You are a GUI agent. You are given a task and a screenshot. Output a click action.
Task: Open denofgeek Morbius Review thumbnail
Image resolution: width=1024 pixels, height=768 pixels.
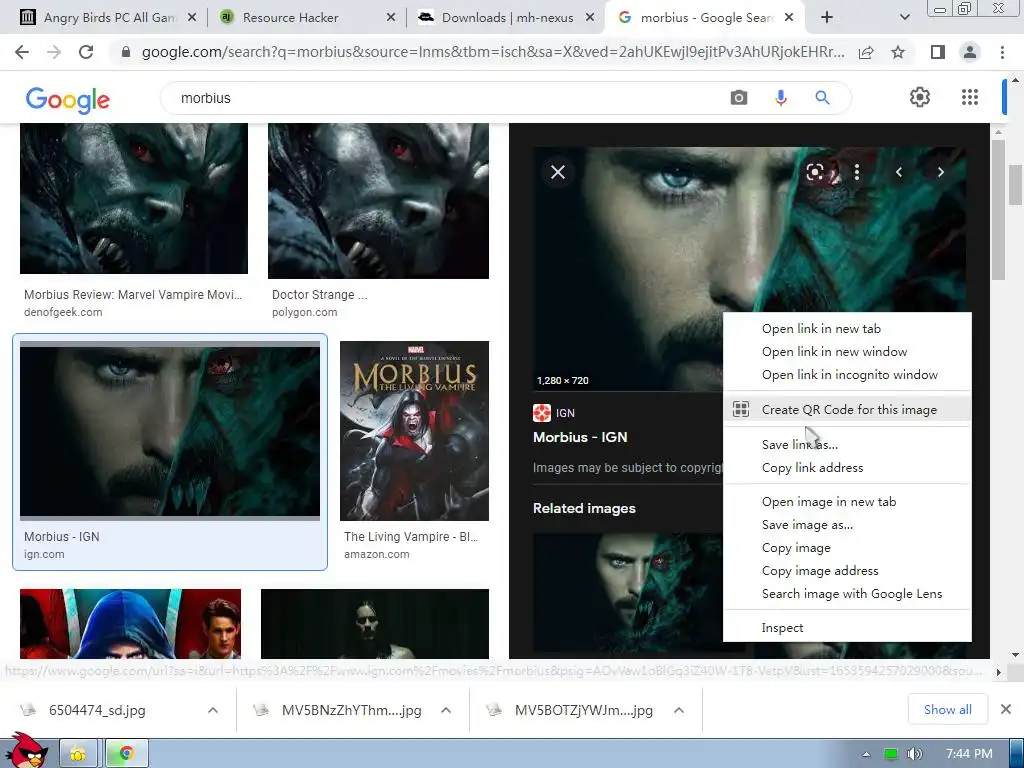pyautogui.click(x=134, y=199)
